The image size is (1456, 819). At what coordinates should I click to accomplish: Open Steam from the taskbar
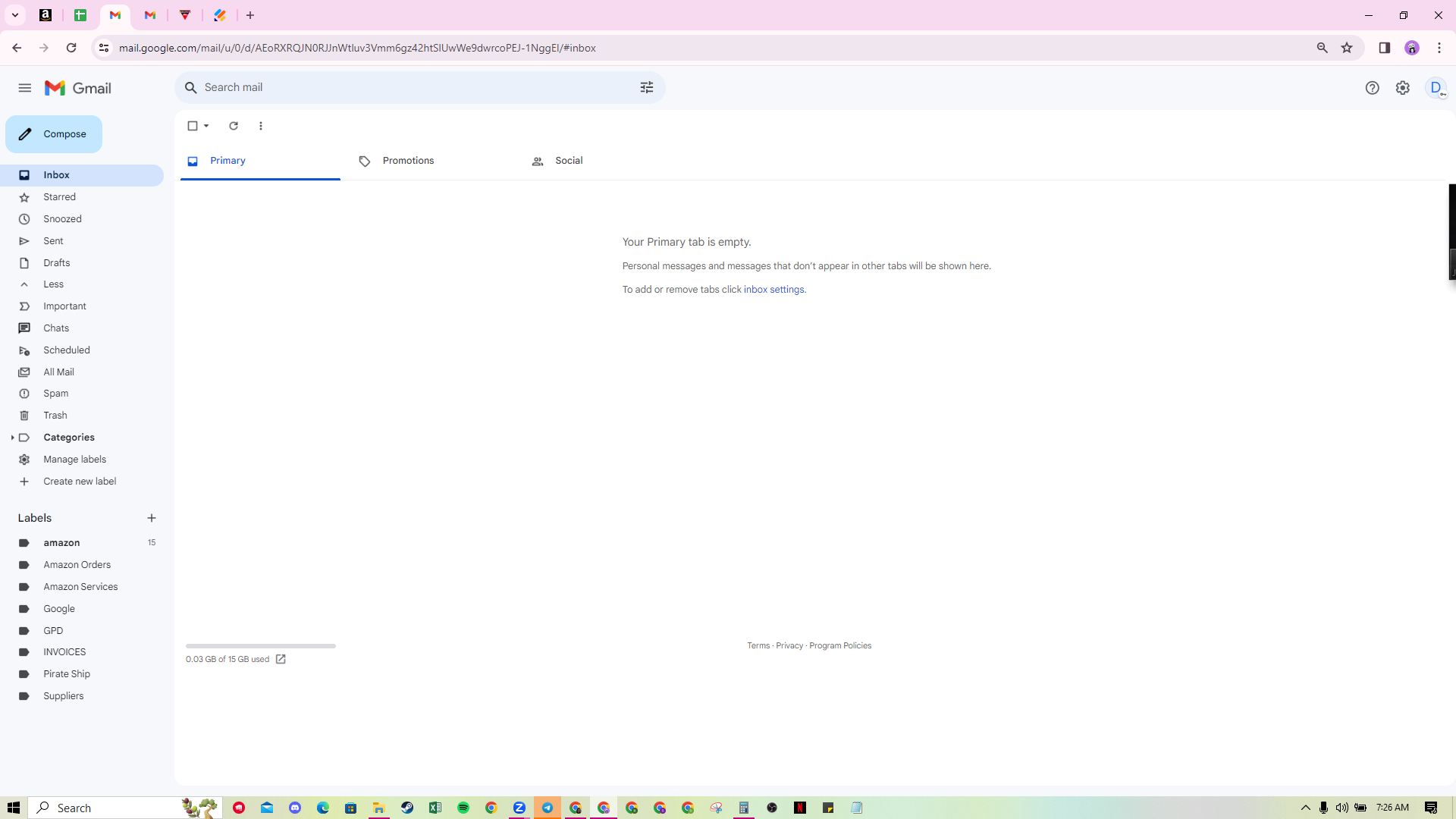[x=407, y=808]
